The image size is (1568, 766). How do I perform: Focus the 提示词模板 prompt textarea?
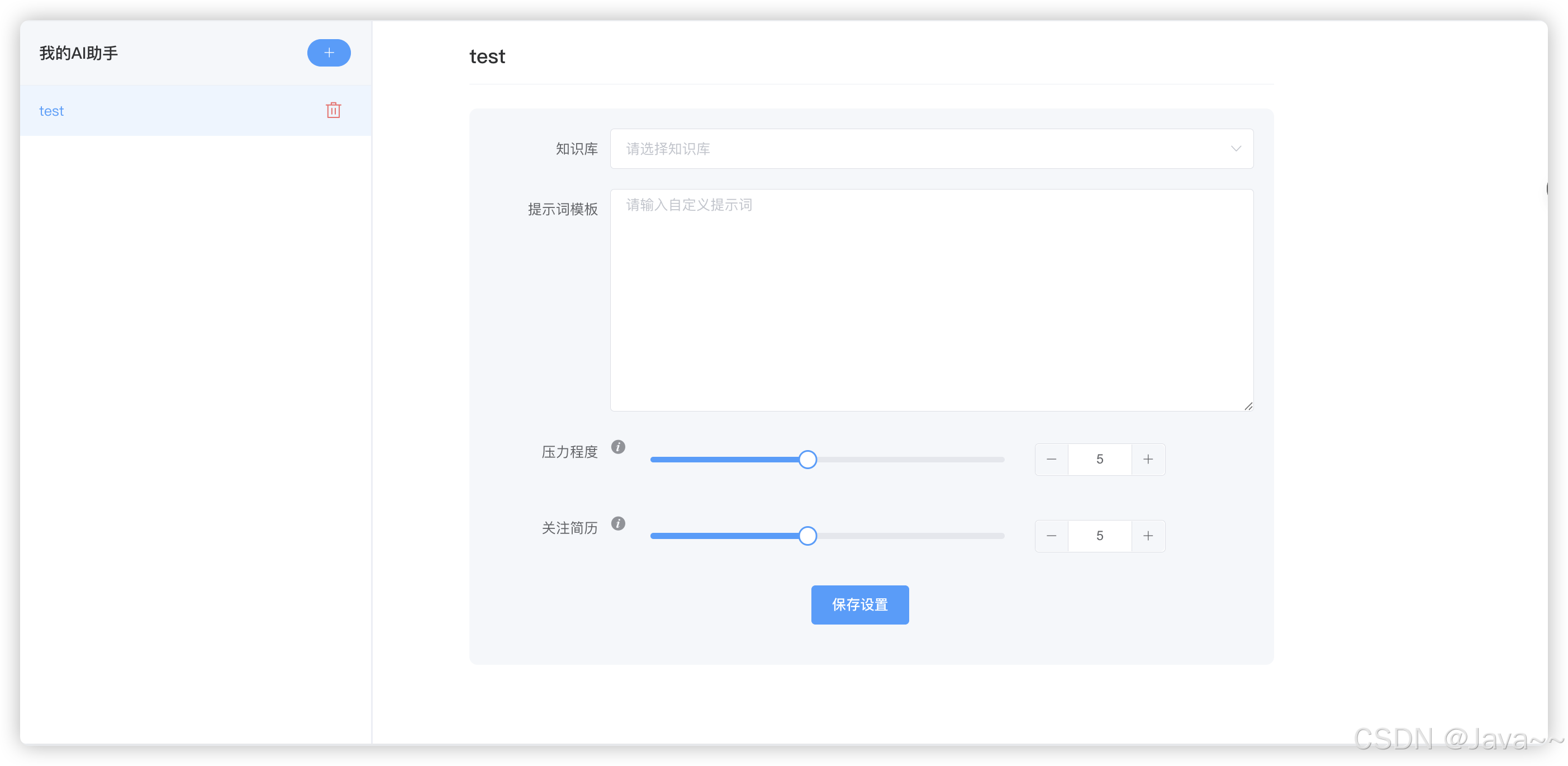click(x=932, y=300)
